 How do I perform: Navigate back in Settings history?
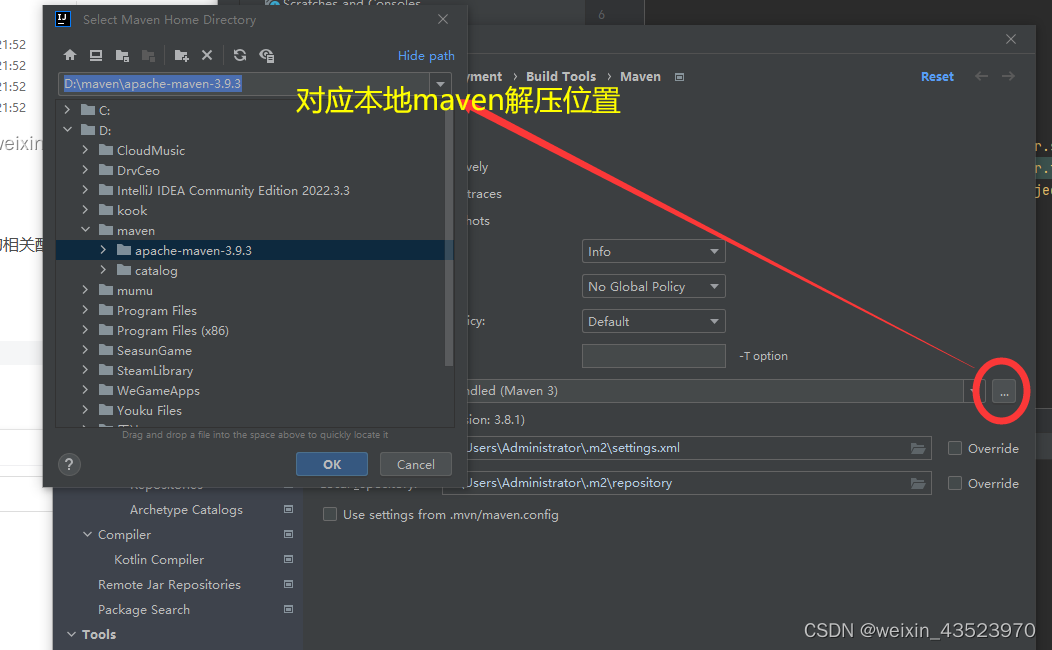point(982,76)
